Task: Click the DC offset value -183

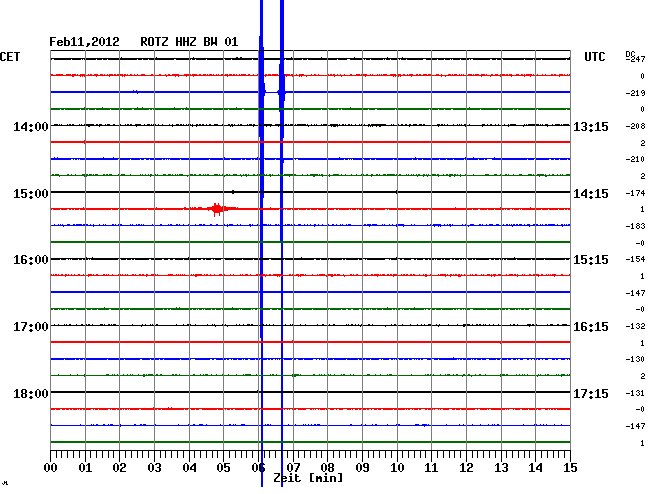Action: [x=635, y=227]
